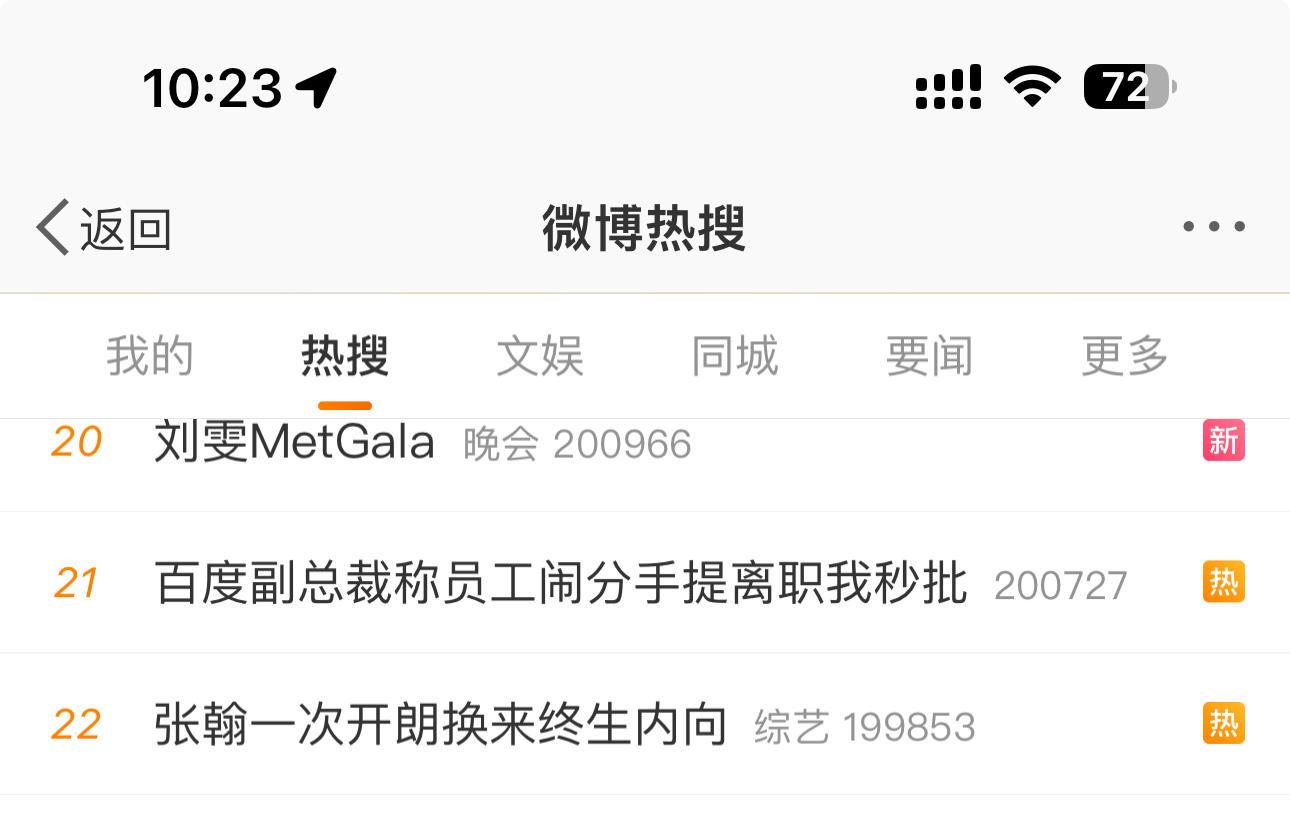Tap the orange 热 badge on row 21

(x=1224, y=582)
